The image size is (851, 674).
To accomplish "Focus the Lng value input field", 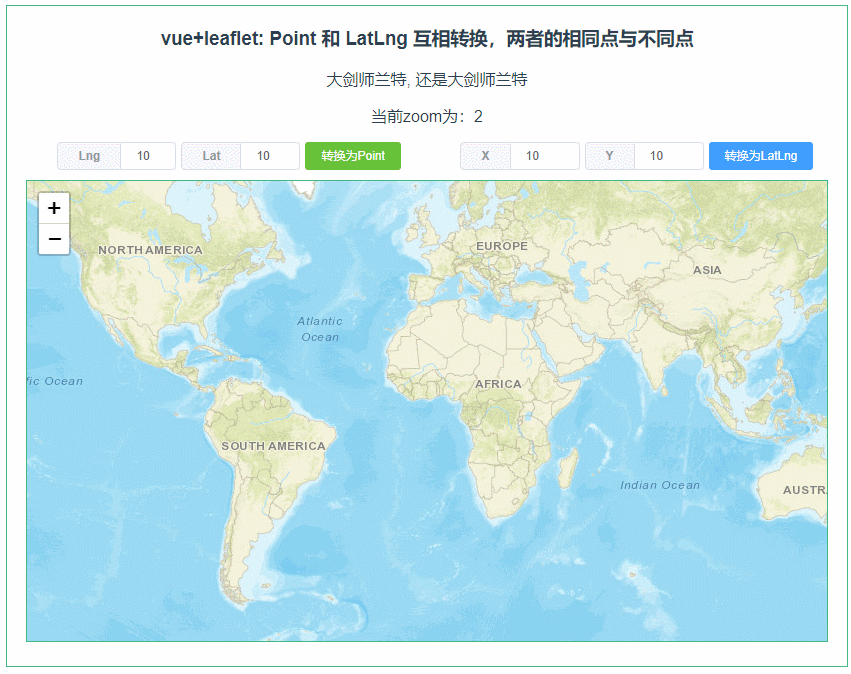I will pos(148,156).
